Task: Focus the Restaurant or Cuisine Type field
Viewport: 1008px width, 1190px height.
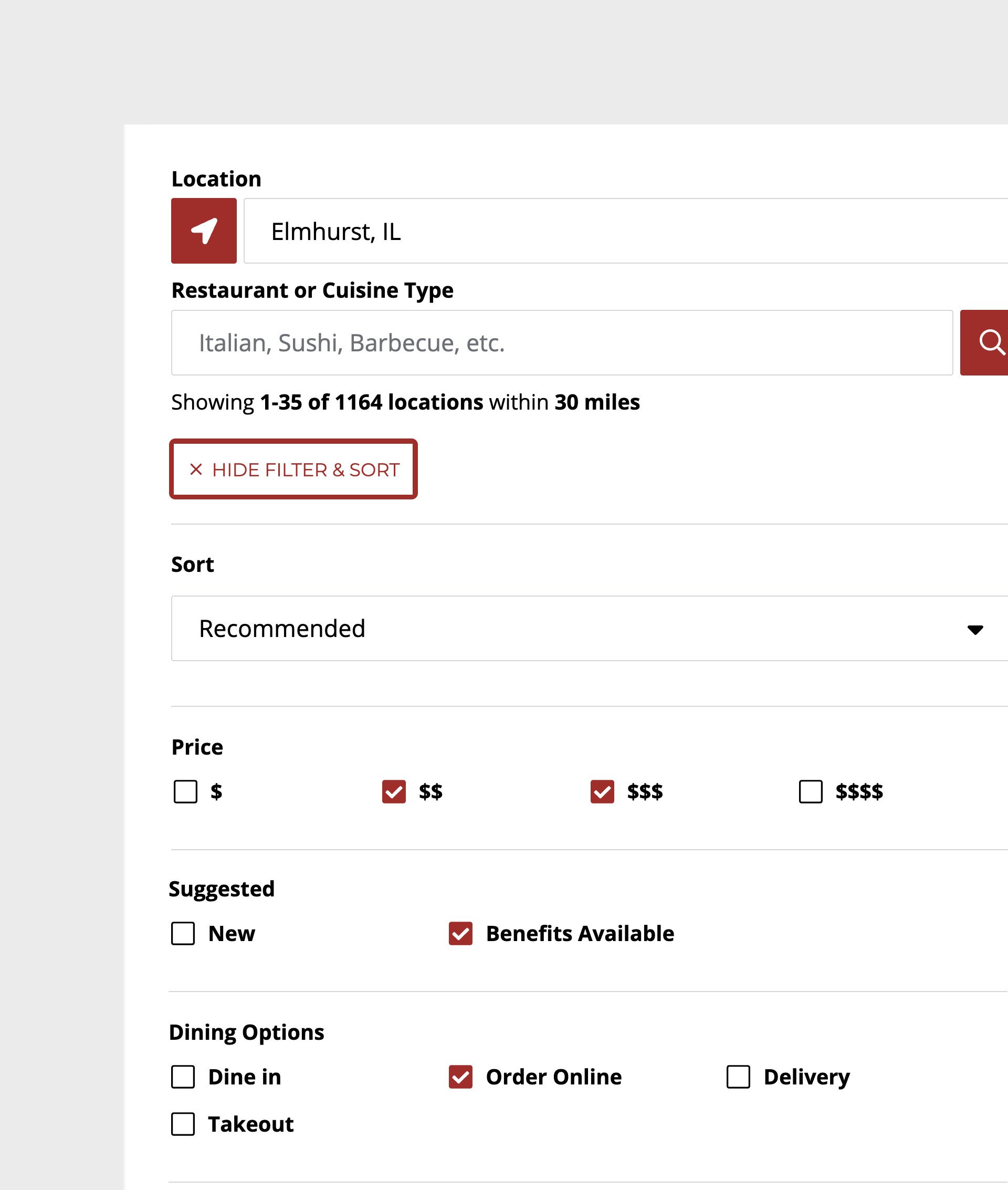Action: point(561,342)
